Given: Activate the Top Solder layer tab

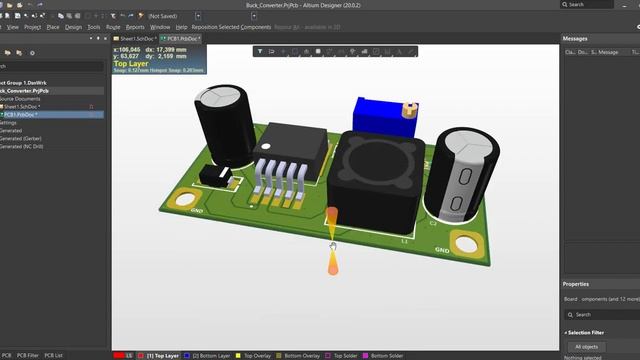Looking at the screenshot, I should (x=341, y=356).
